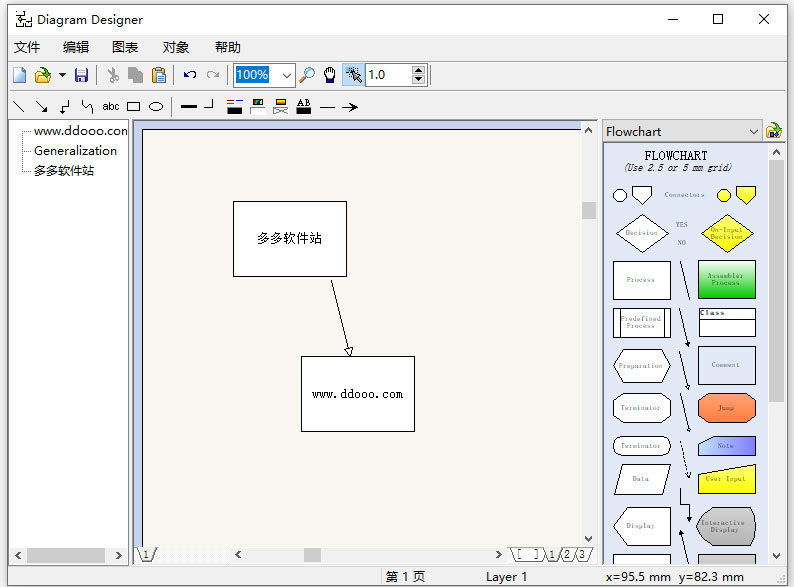Redo the undone action

tap(213, 75)
